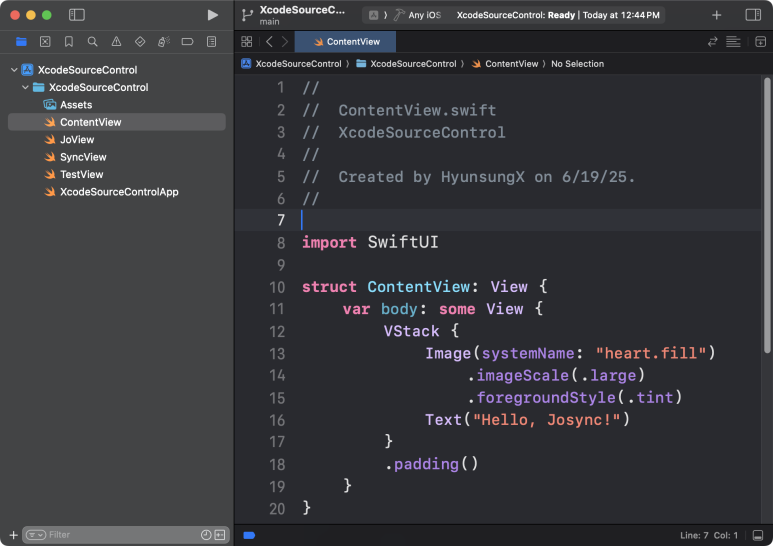Click XcodeSourceControl project in jump bar
Image resolution: width=773 pixels, height=546 pixels.
point(291,64)
